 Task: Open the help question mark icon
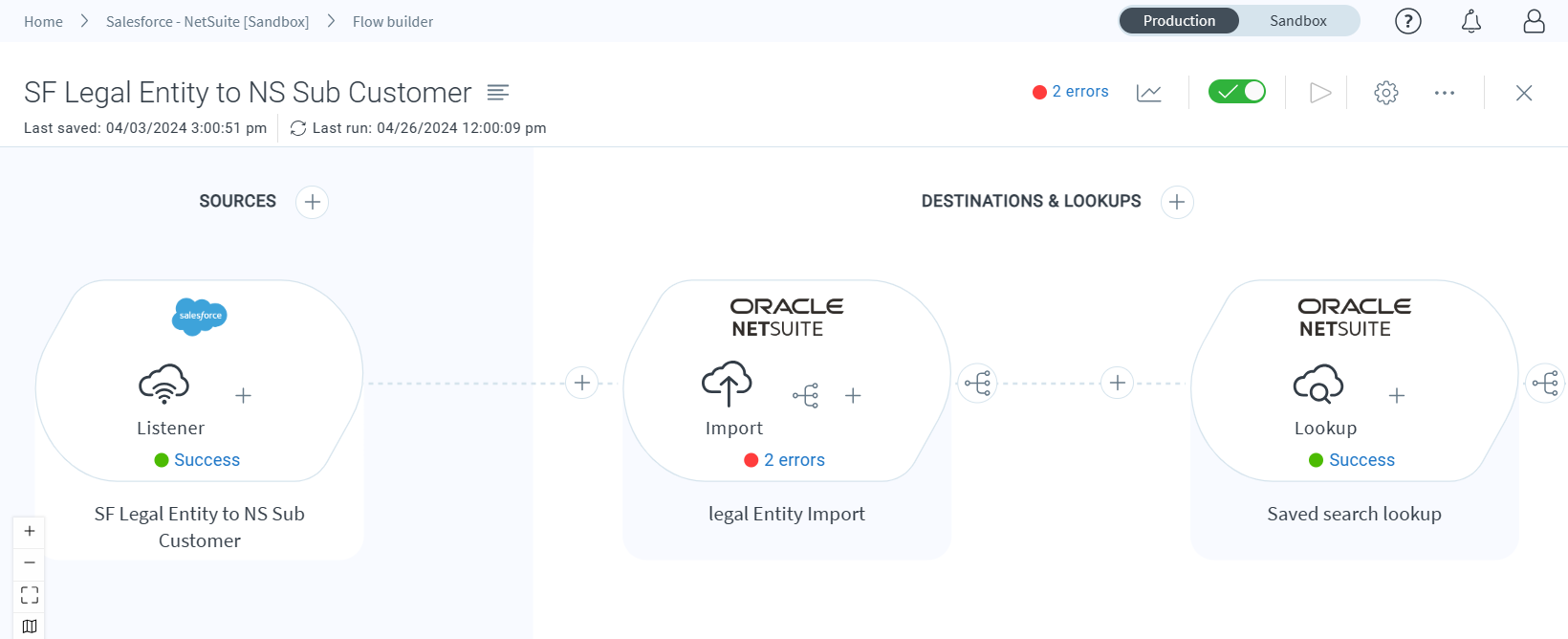[x=1407, y=21]
